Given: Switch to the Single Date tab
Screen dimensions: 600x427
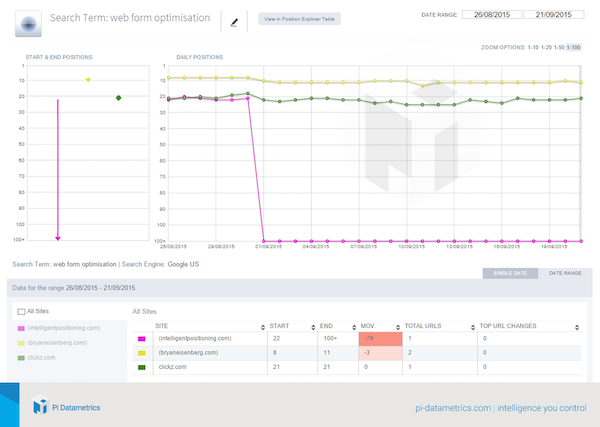Looking at the screenshot, I should (x=510, y=273).
